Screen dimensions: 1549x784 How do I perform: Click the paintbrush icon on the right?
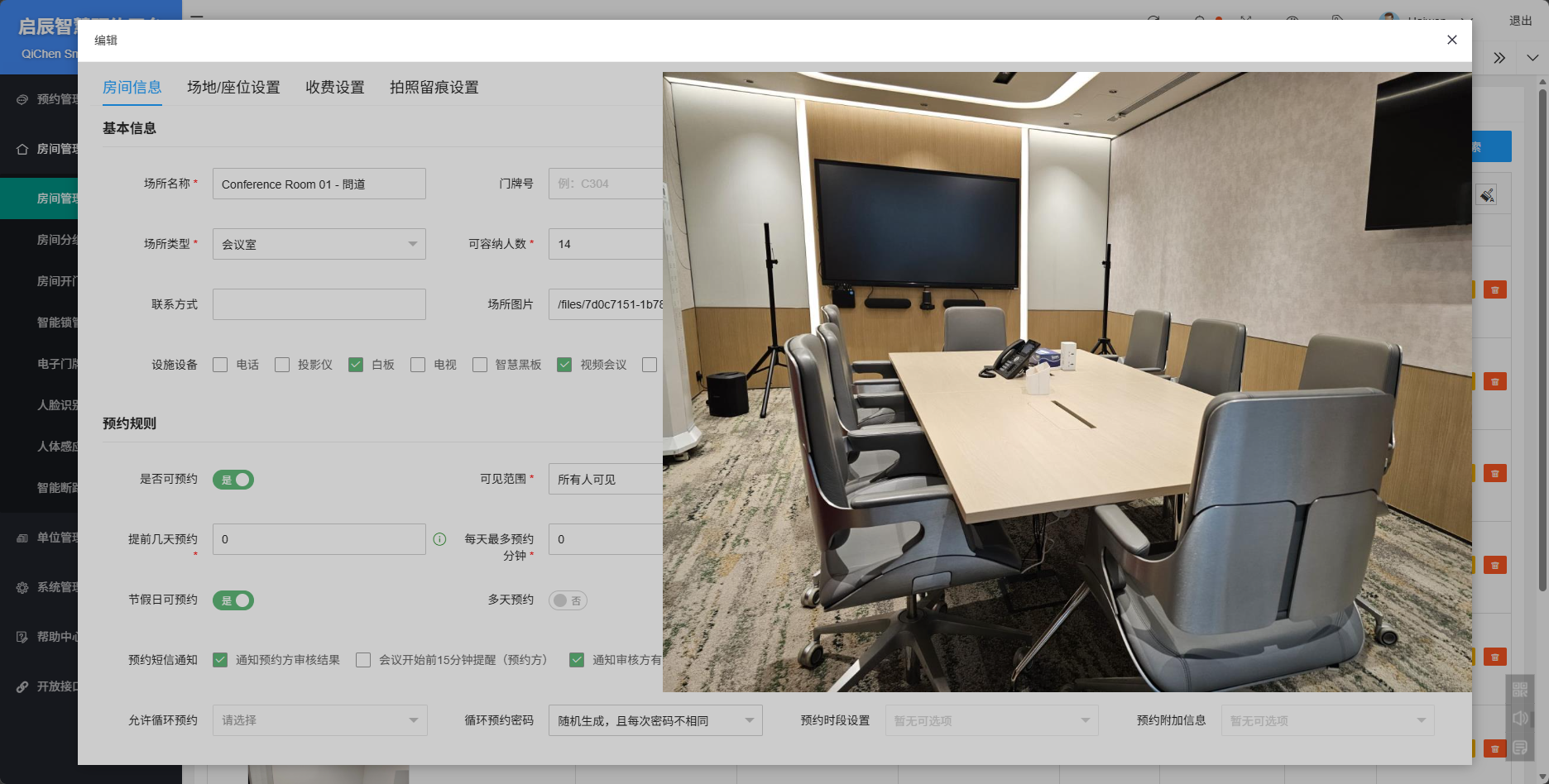[x=1486, y=195]
